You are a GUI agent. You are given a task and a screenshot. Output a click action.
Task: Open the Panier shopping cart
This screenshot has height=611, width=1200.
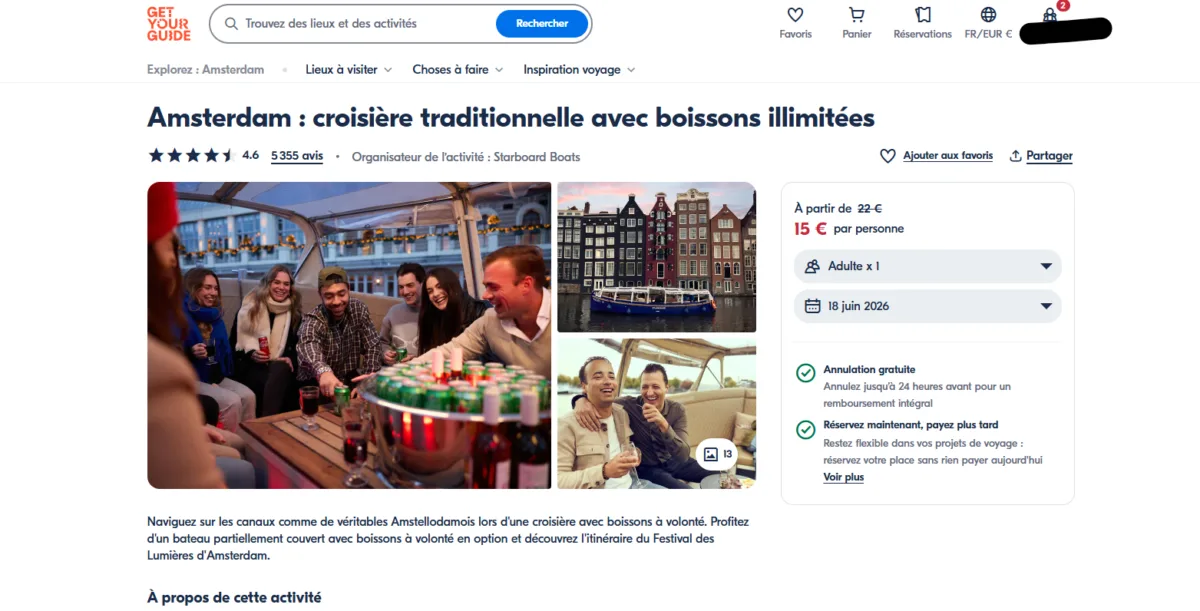[x=857, y=15]
